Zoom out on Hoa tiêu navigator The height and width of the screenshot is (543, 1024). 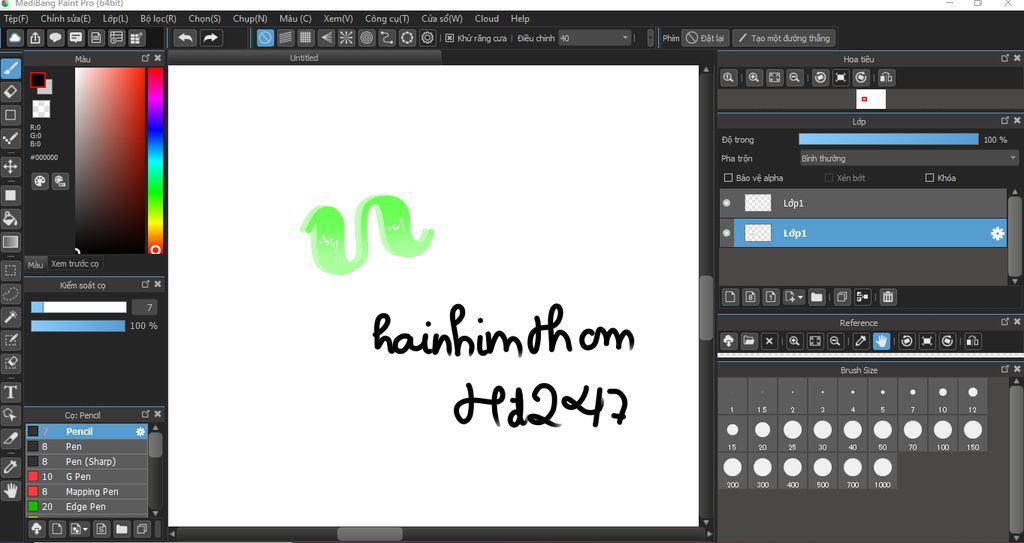click(x=794, y=78)
